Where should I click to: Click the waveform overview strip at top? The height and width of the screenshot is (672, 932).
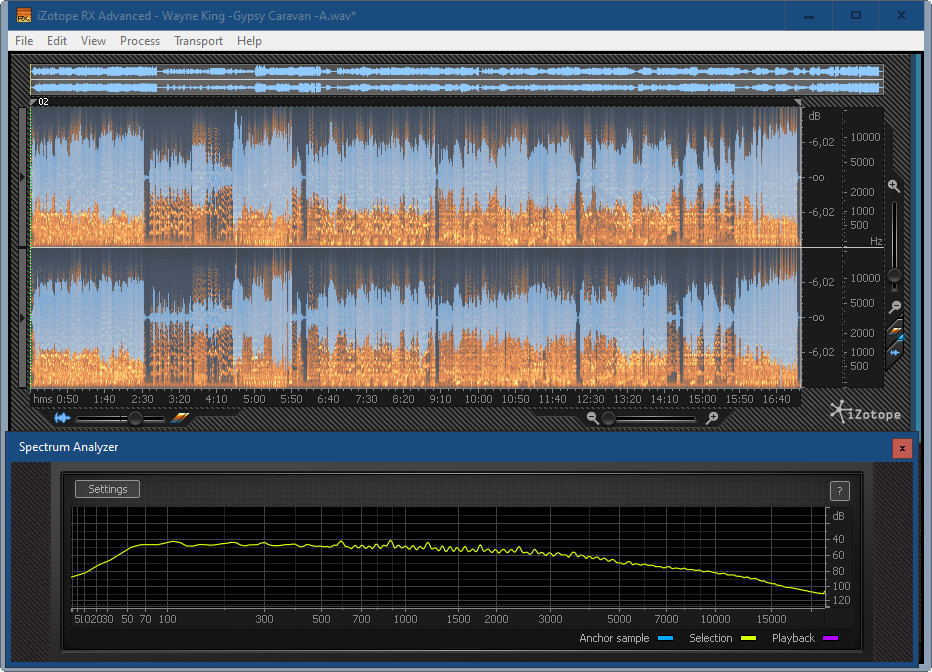click(456, 80)
